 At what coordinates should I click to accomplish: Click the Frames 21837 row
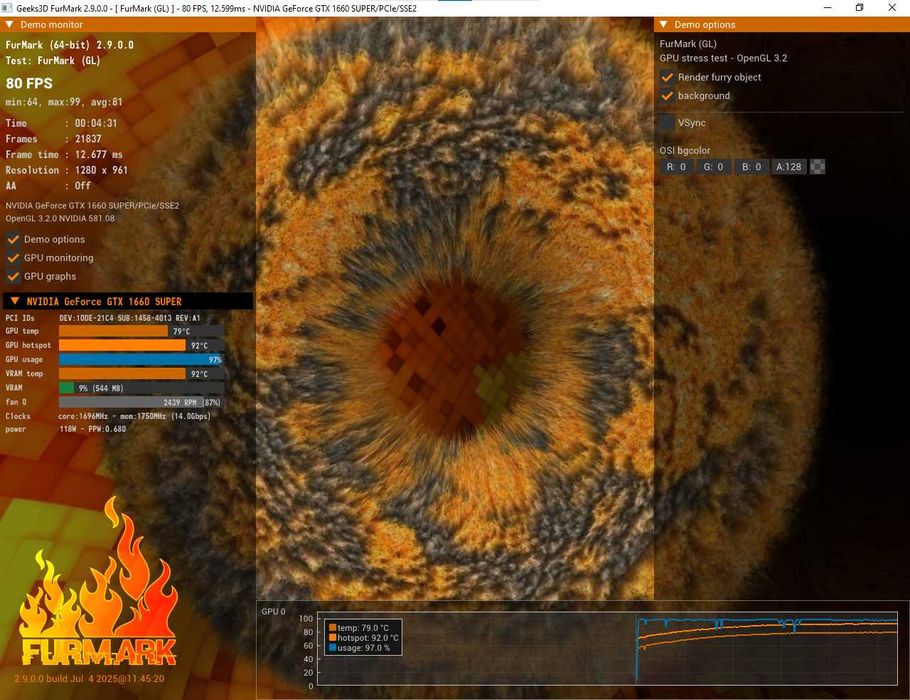pyautogui.click(x=53, y=139)
